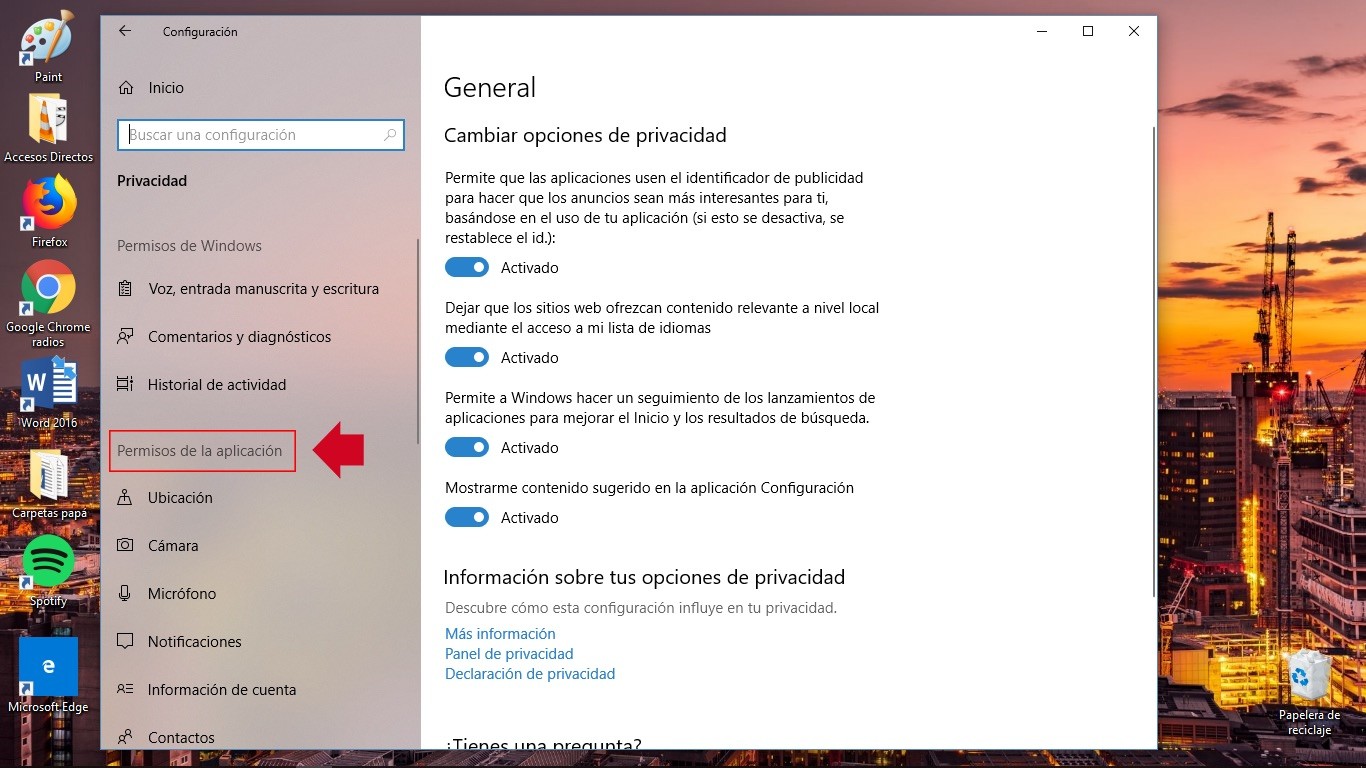Click the back arrow in Configuración
This screenshot has width=1366, height=768.
pyautogui.click(x=124, y=31)
